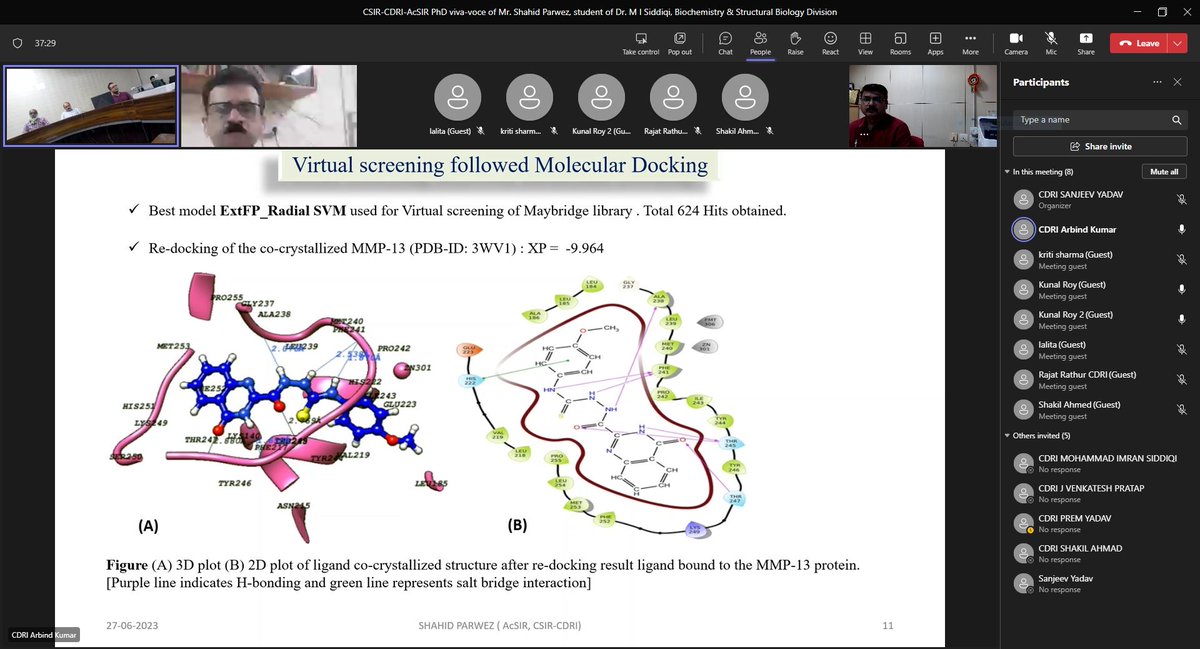Open the Apps icon
Image resolution: width=1200 pixels, height=649 pixels.
coord(934,42)
